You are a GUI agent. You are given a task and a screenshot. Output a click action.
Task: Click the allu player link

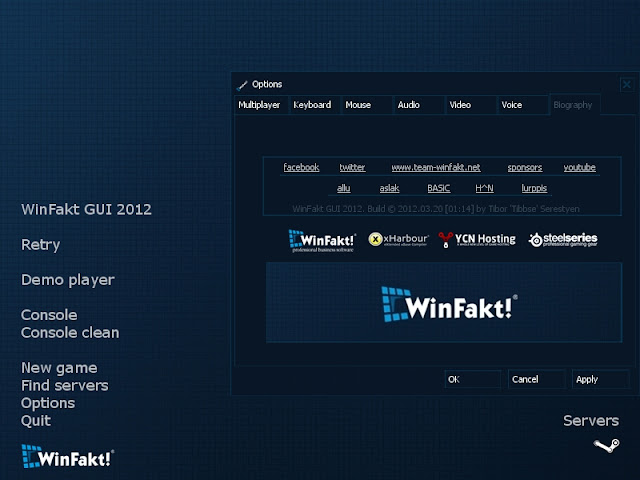pos(344,188)
